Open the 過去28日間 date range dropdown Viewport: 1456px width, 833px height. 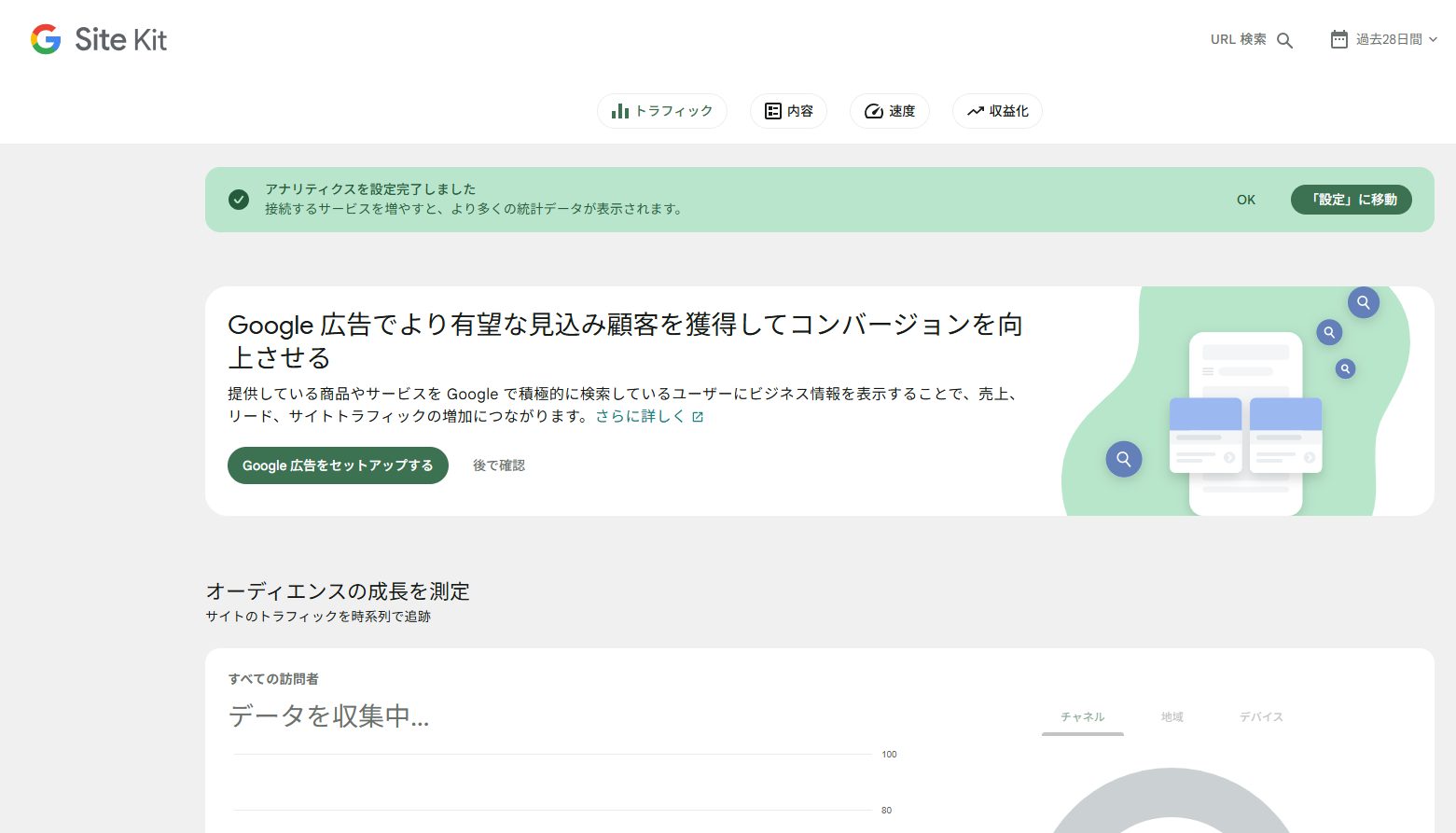point(1383,39)
